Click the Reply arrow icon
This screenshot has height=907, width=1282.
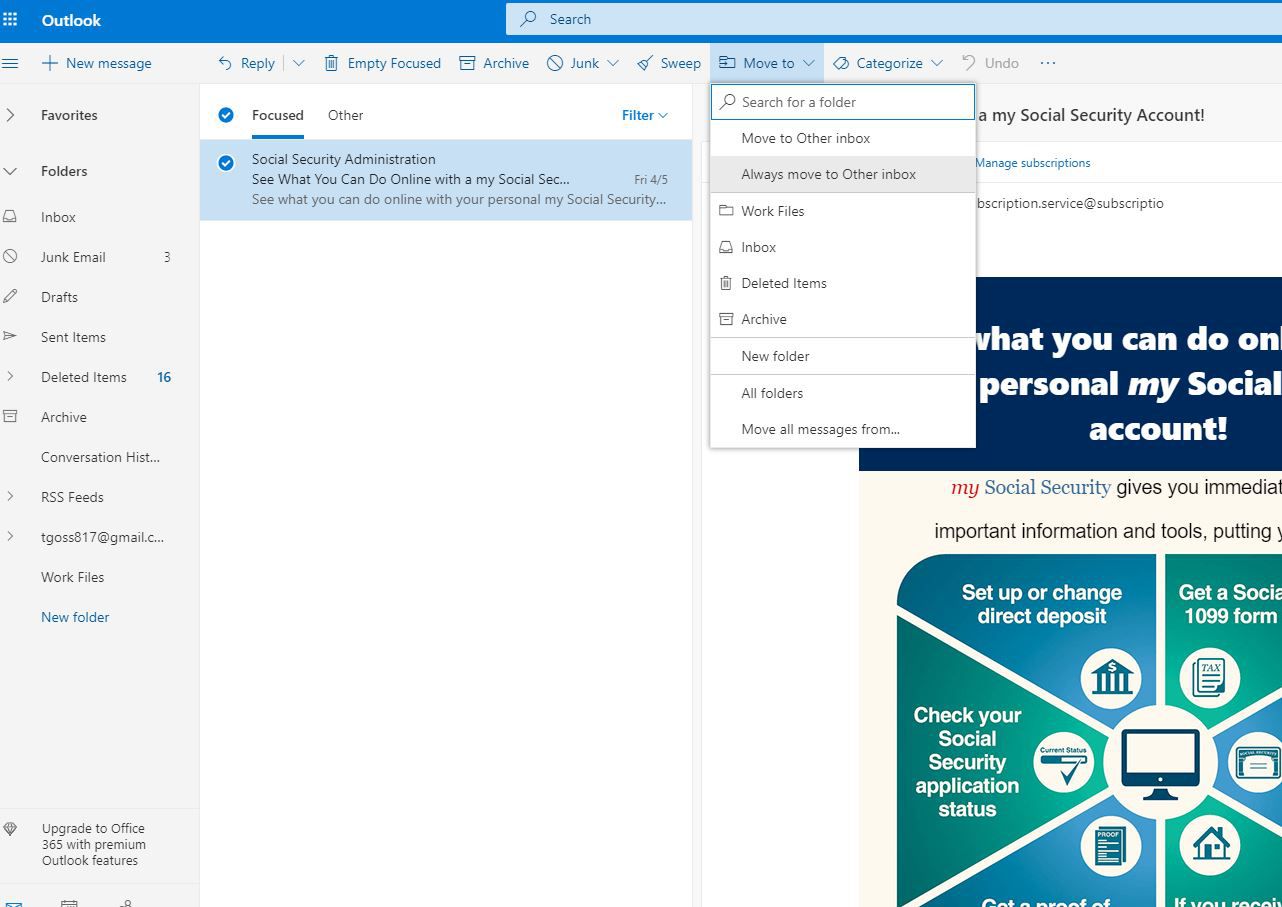coord(225,63)
